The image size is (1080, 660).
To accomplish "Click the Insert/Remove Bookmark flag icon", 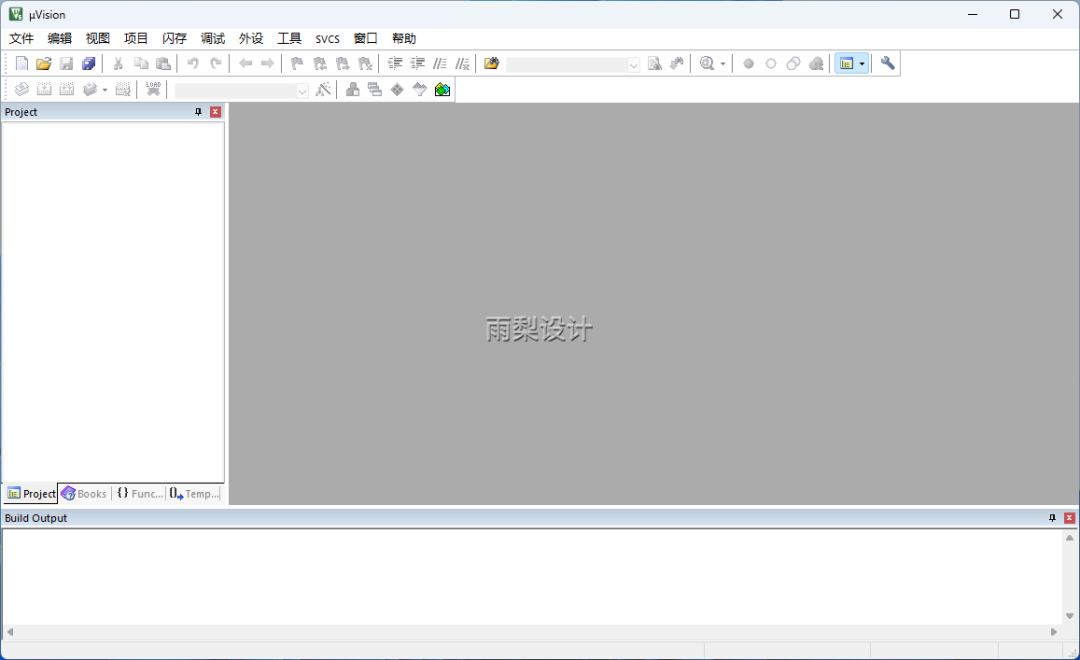I will pyautogui.click(x=296, y=63).
